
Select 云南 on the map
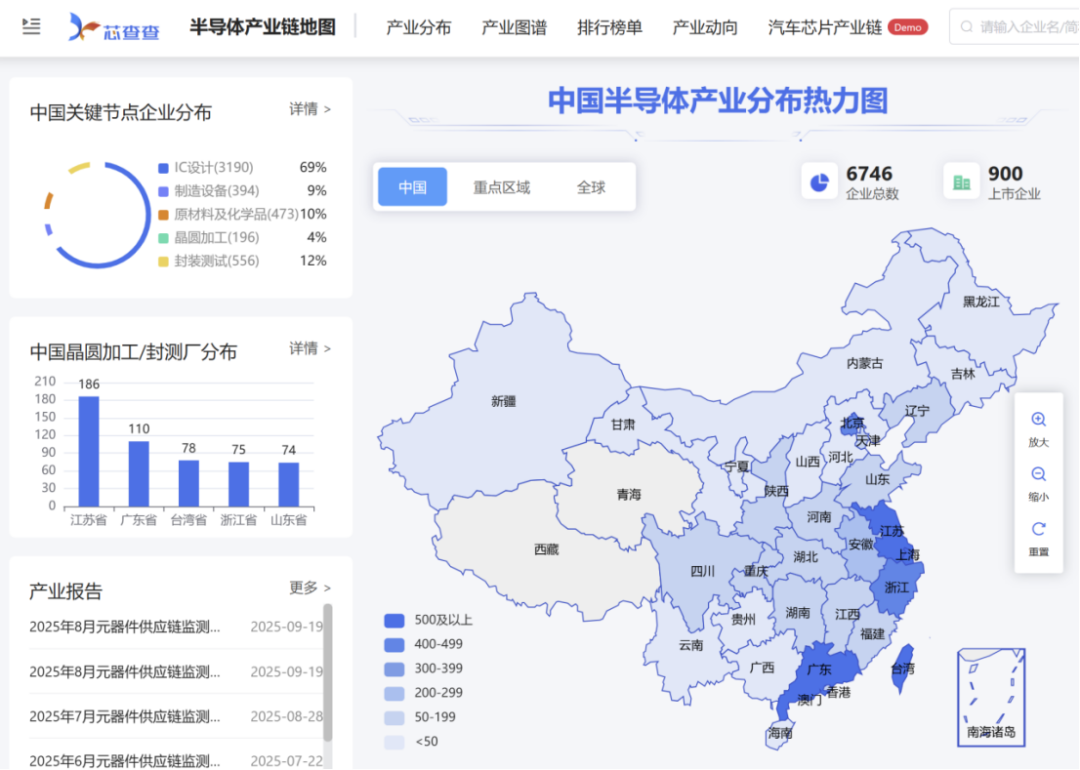pyautogui.click(x=691, y=645)
